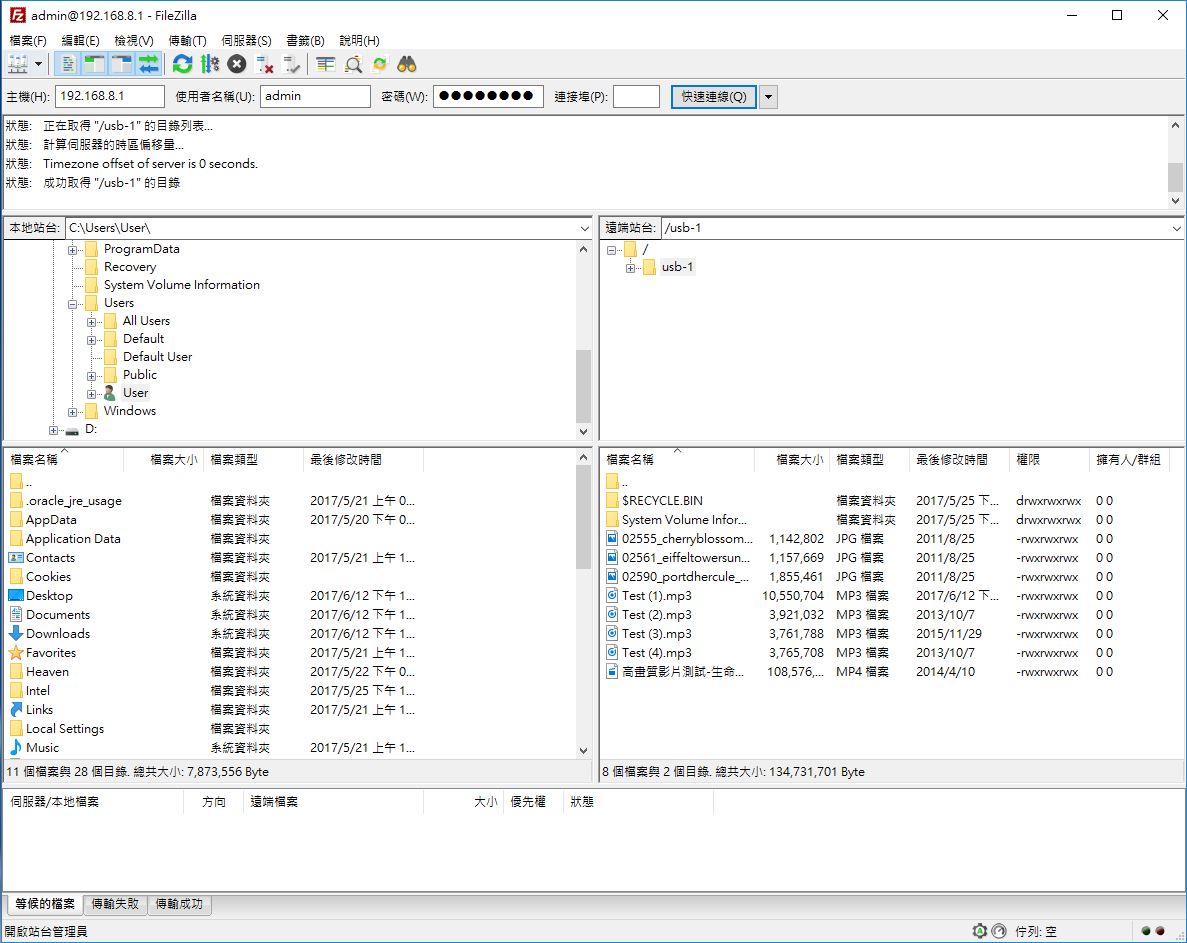Select $RECYCLE.BIN remote folder icon
Screen dimensions: 1187x943
pyautogui.click(x=612, y=500)
